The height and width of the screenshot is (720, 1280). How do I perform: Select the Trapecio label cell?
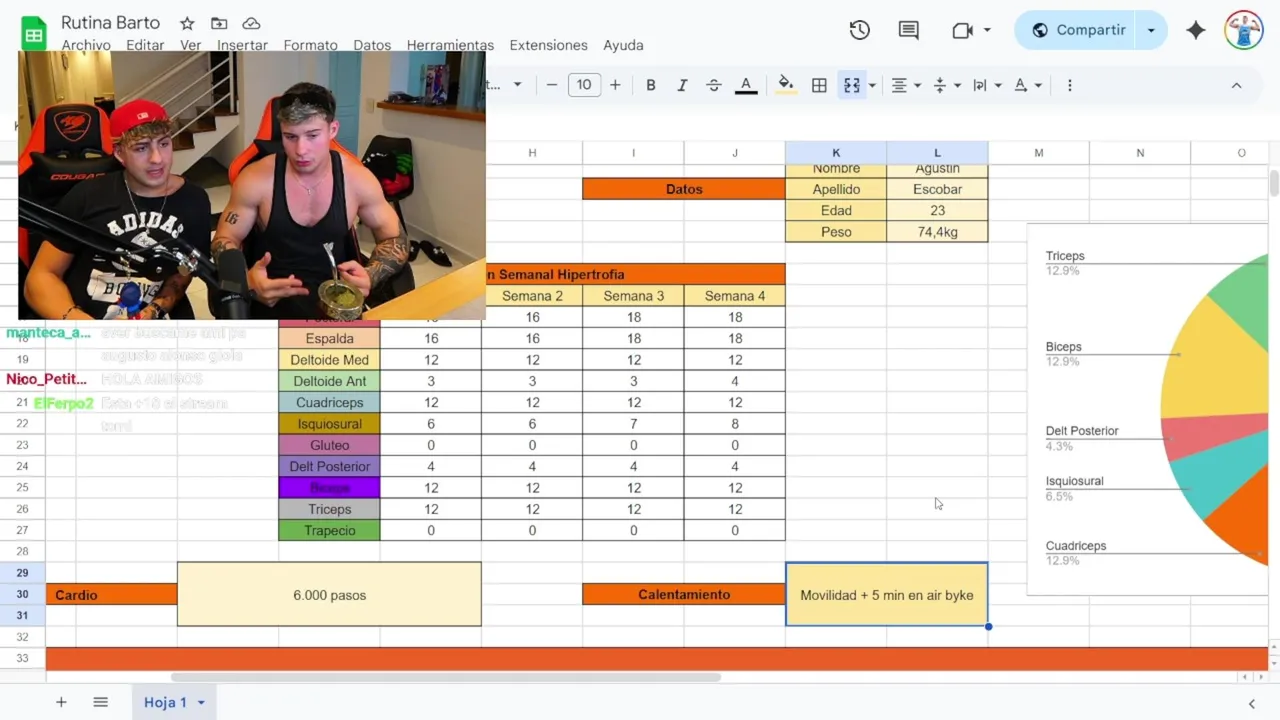329,531
